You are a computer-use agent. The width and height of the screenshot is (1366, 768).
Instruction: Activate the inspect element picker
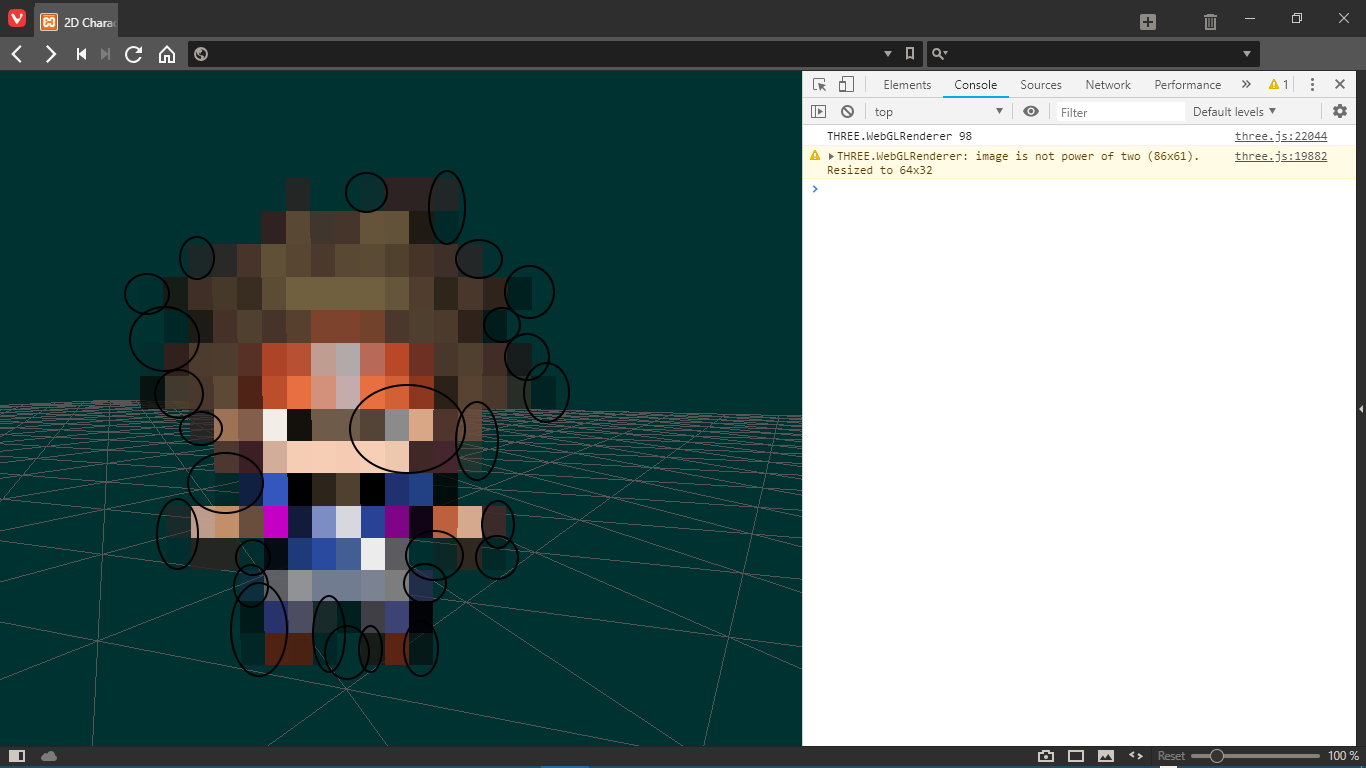(x=819, y=85)
